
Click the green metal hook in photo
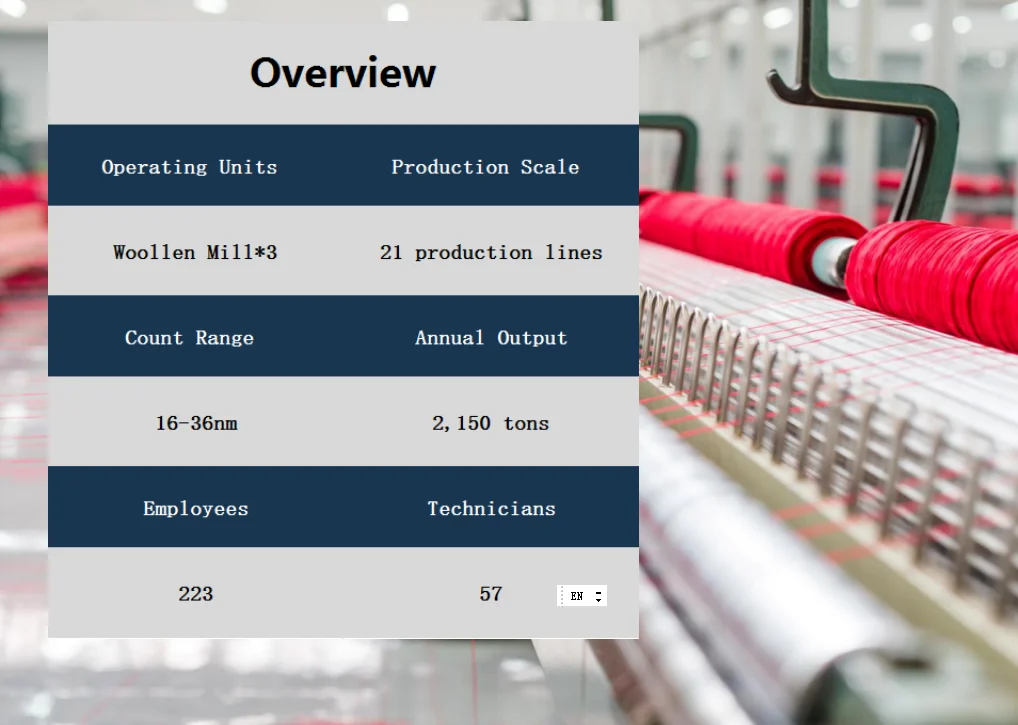(880, 110)
